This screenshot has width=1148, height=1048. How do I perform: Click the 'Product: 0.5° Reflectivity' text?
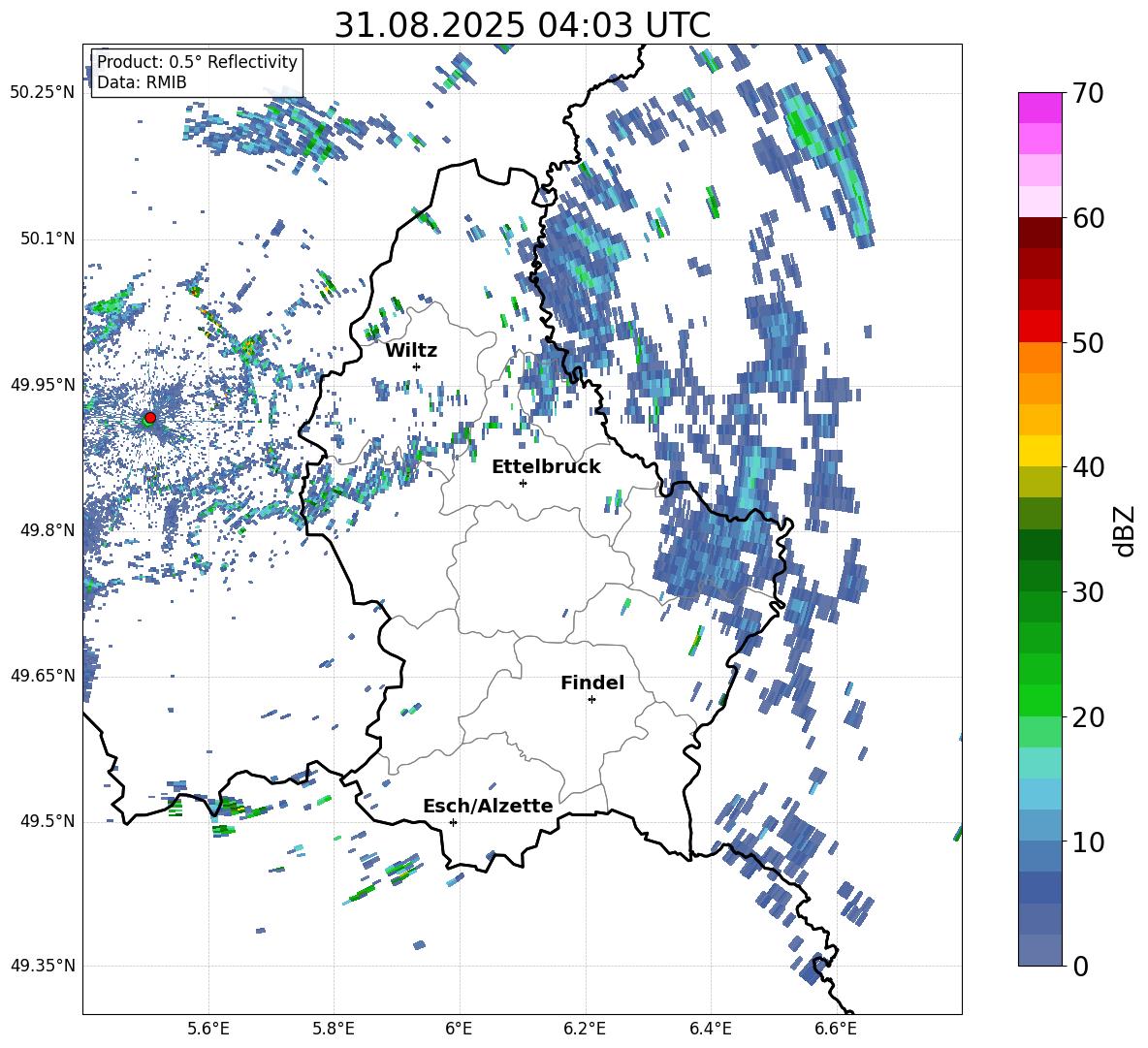point(198,61)
